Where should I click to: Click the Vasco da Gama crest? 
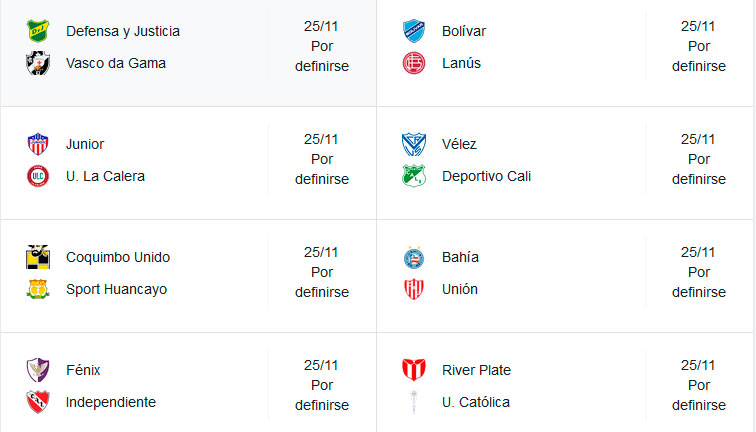point(38,63)
